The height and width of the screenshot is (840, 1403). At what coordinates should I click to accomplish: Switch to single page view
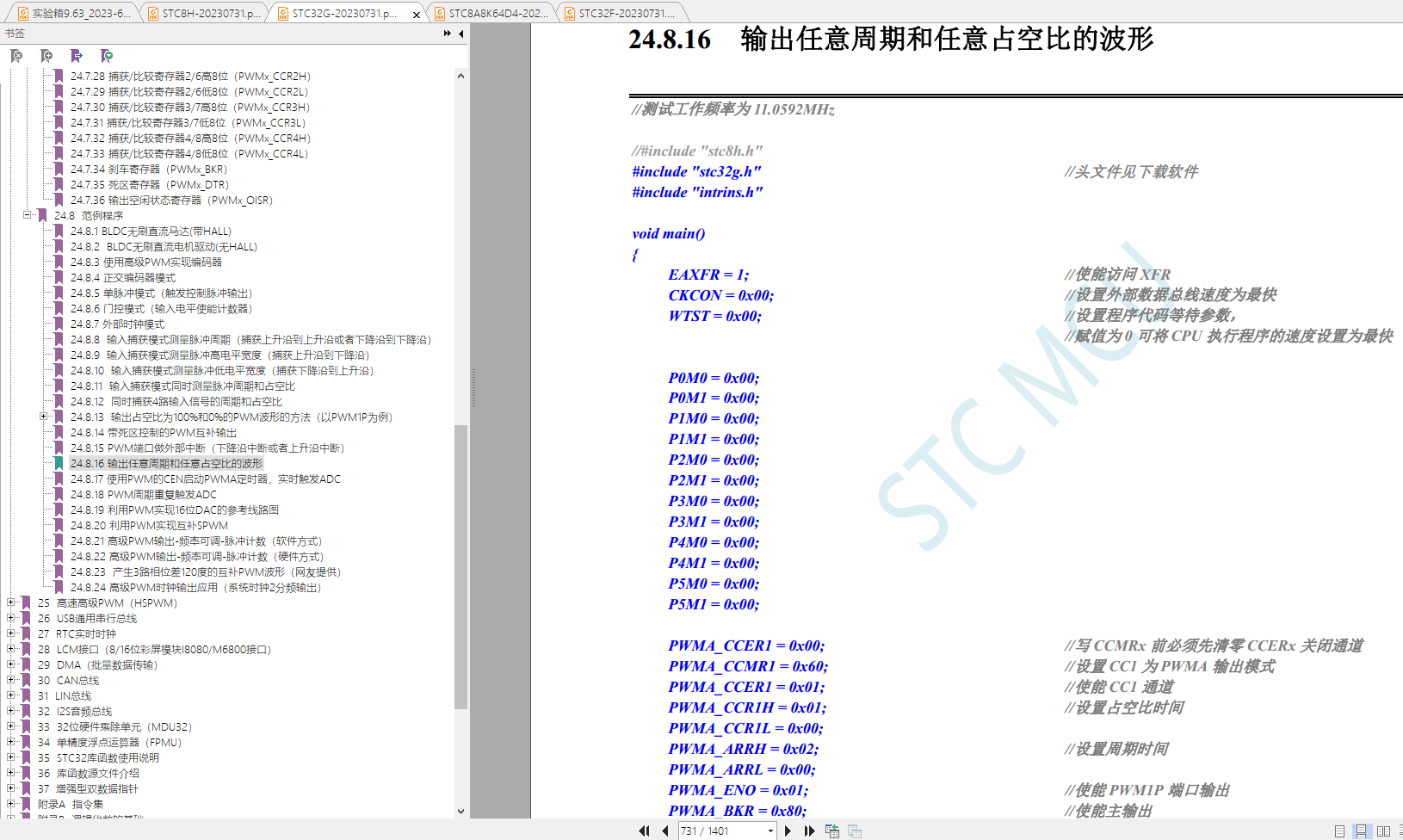coord(1339,831)
